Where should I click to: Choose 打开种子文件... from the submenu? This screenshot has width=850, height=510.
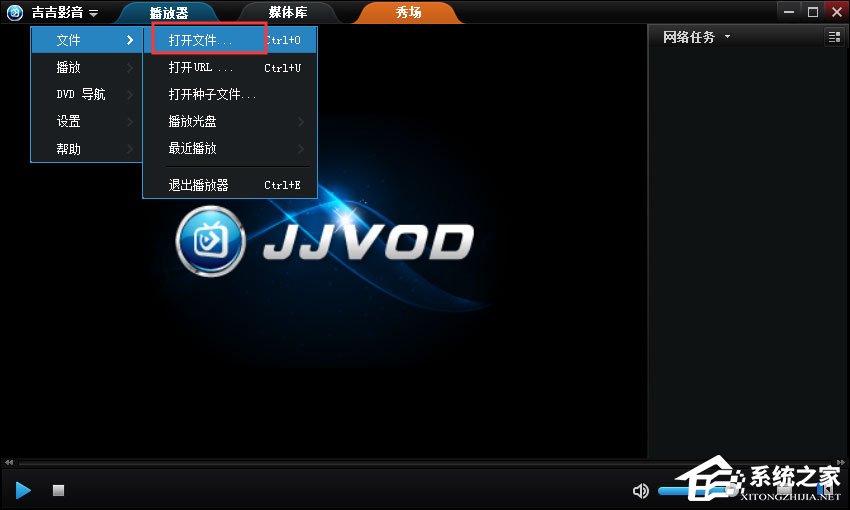pyautogui.click(x=230, y=94)
